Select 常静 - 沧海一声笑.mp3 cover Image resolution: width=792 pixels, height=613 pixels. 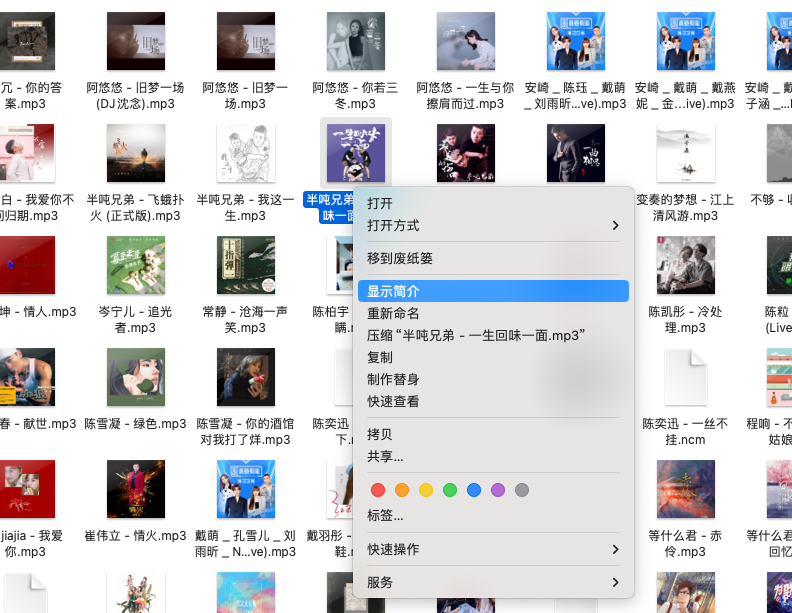[x=246, y=265]
